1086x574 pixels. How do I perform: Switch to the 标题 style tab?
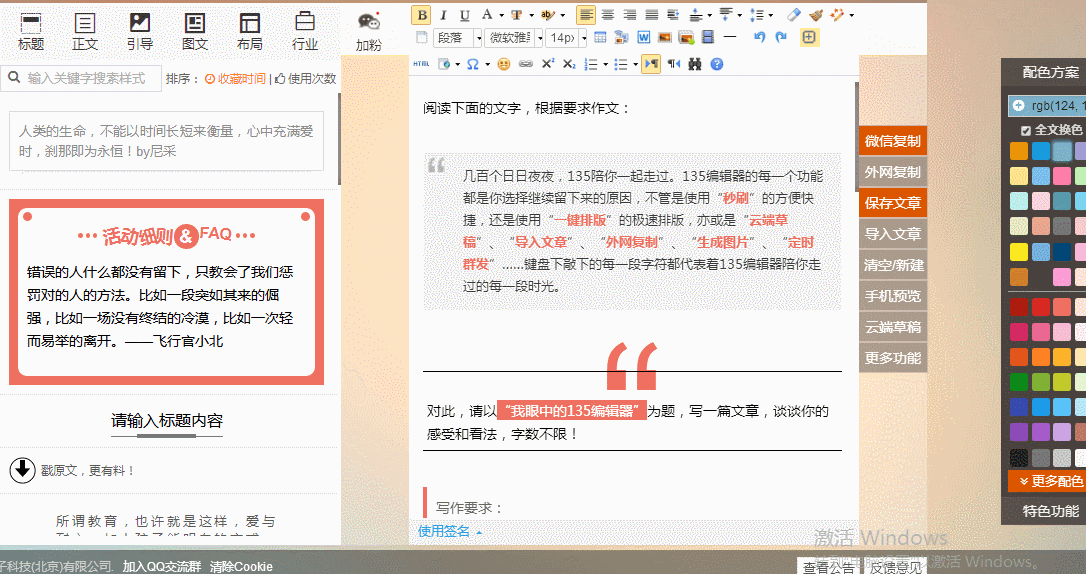coord(31,31)
